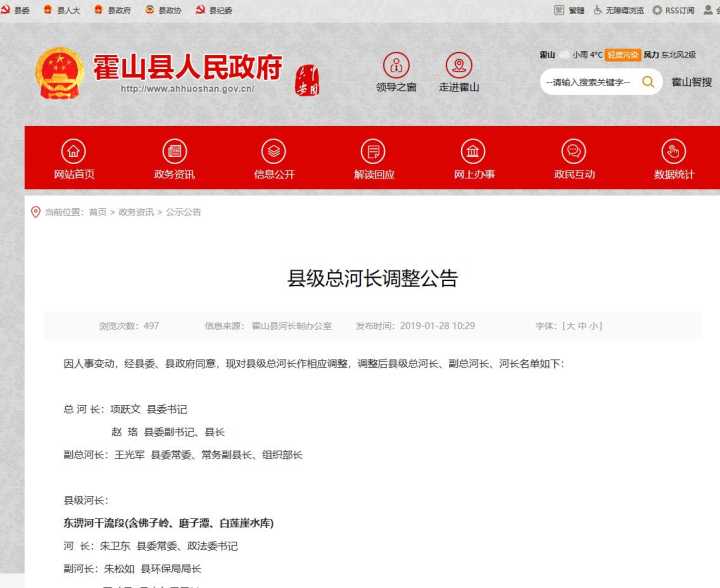Screen dimensions: 720x588
Task: Open 网上办事 menu item
Action: click(x=474, y=159)
